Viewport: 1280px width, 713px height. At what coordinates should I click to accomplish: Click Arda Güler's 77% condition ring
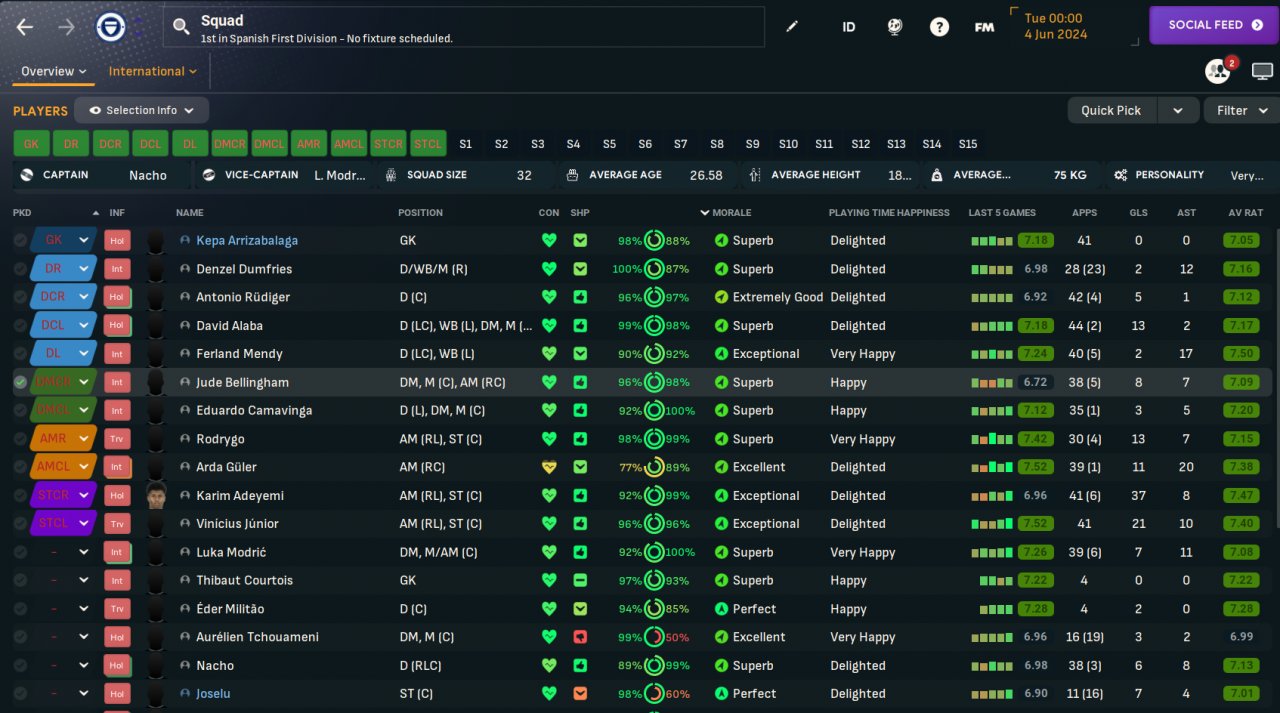tap(654, 467)
